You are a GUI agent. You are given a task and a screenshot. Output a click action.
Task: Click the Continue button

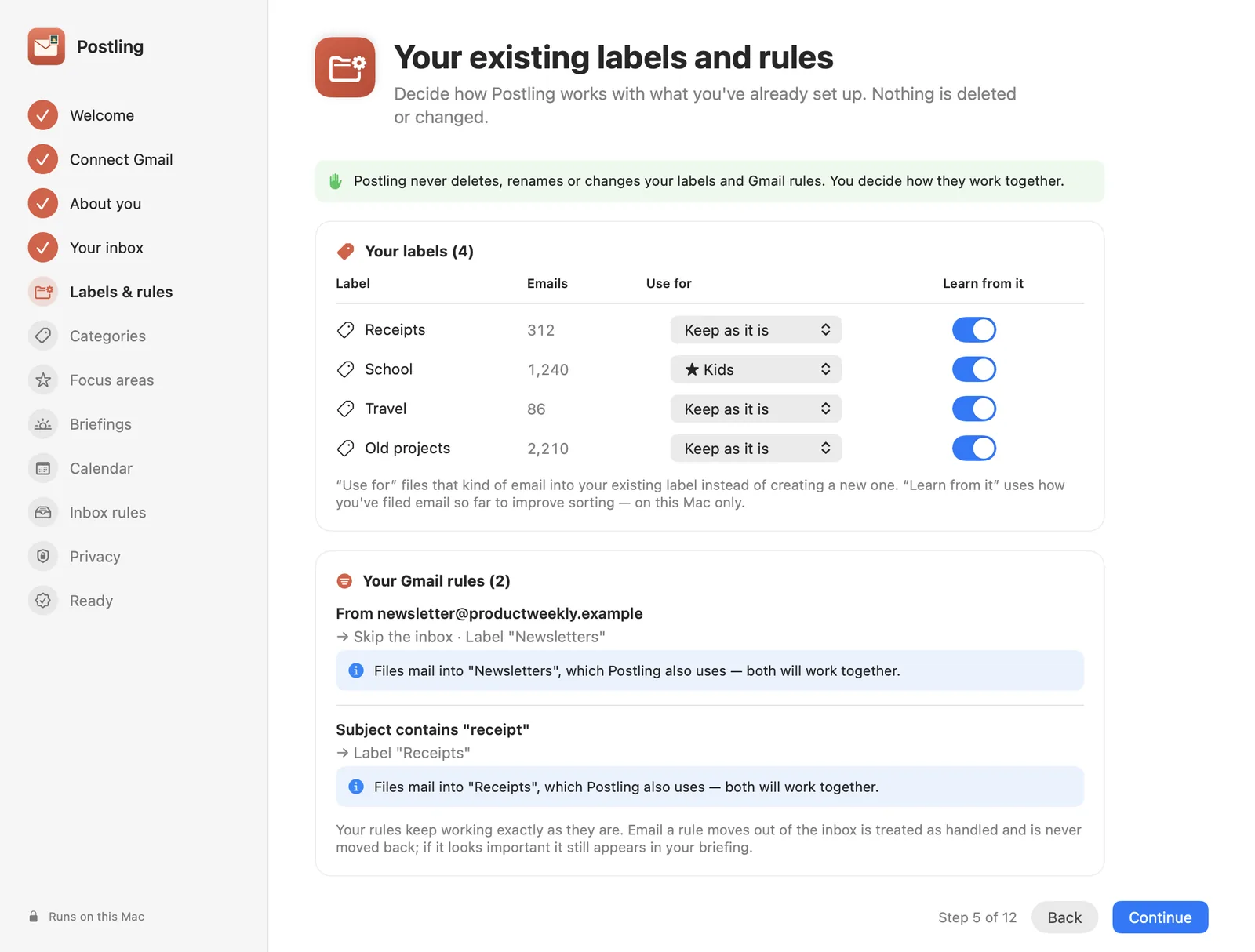coord(1160,917)
